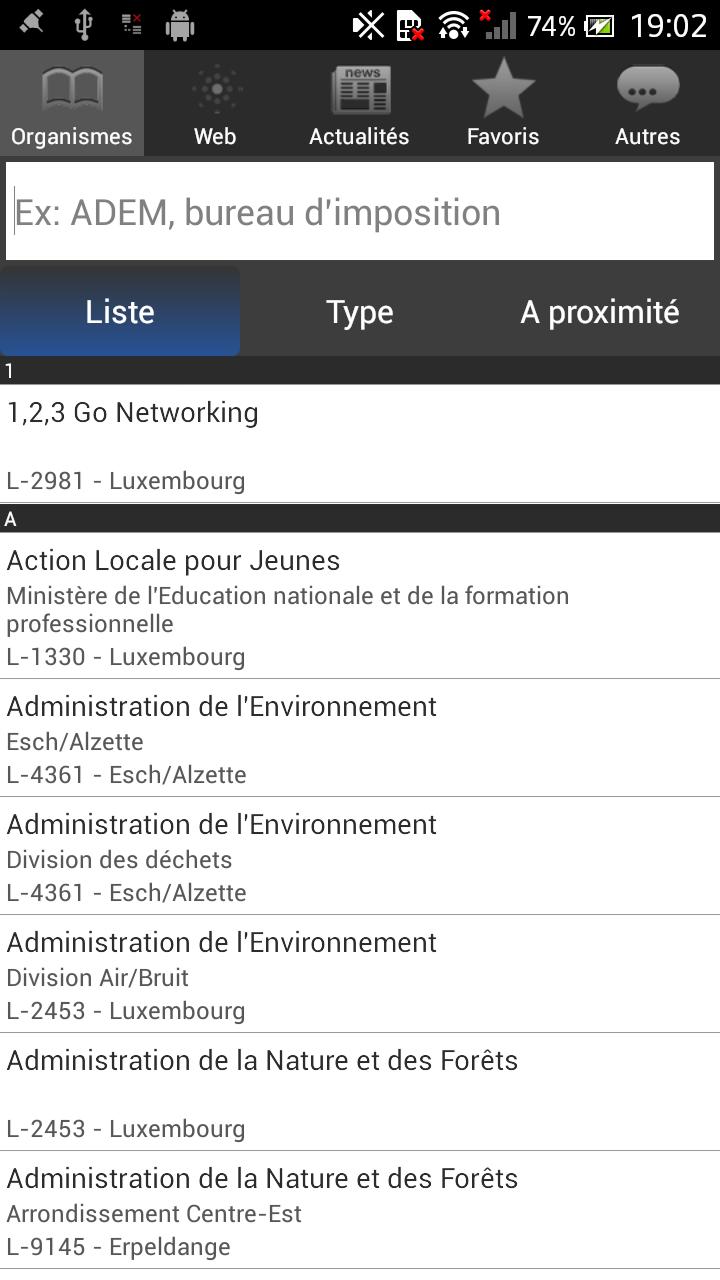Tap the Wi-Fi icon in status bar
Image resolution: width=720 pixels, height=1280 pixels.
[x=454, y=25]
